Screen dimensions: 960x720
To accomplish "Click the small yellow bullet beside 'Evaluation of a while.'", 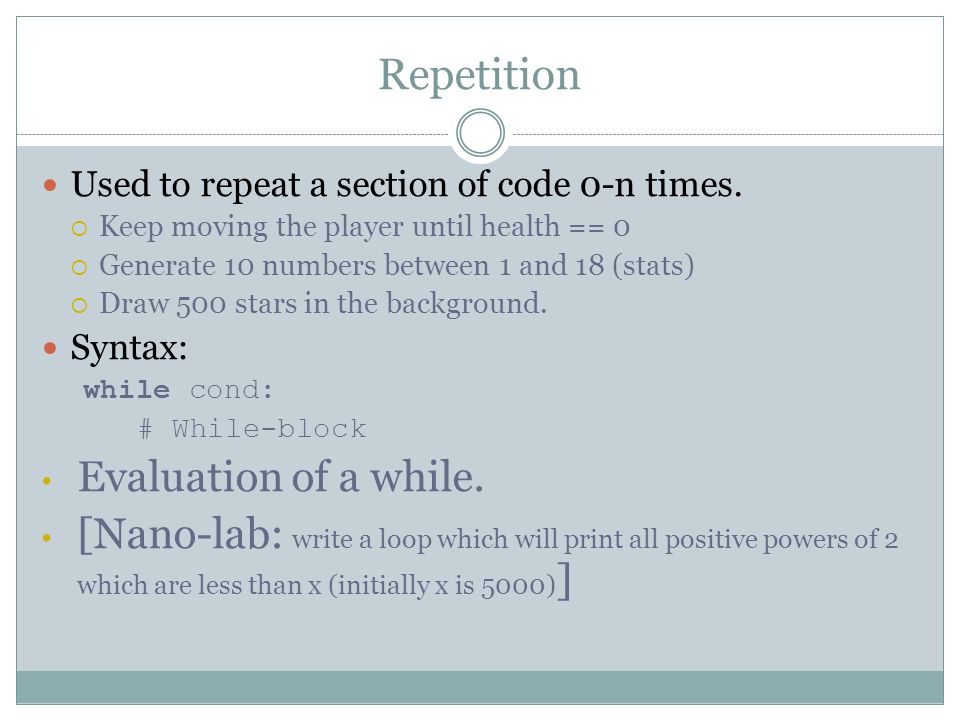I will (x=47, y=481).
